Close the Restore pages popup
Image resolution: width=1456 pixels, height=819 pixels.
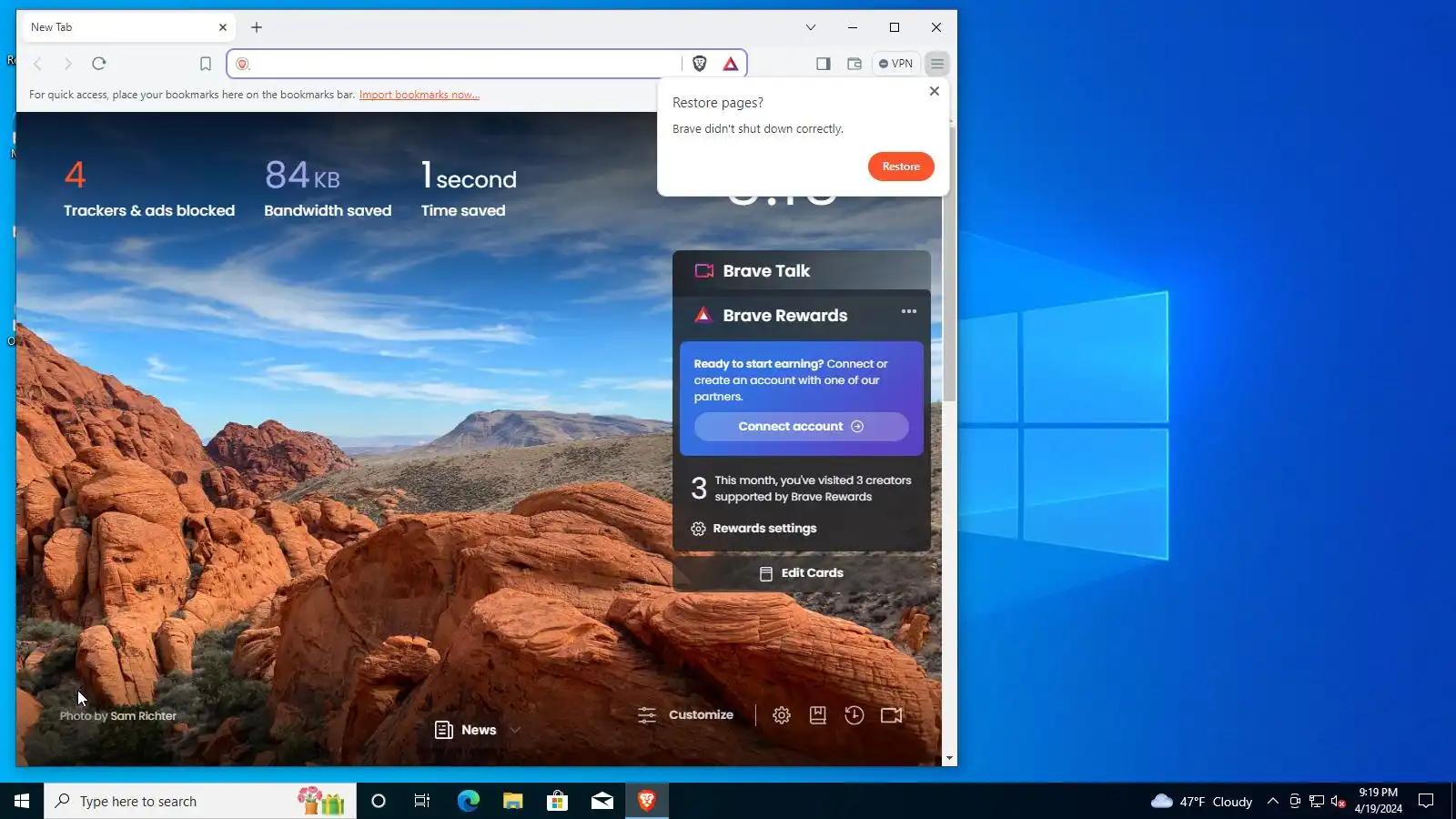pyautogui.click(x=935, y=91)
